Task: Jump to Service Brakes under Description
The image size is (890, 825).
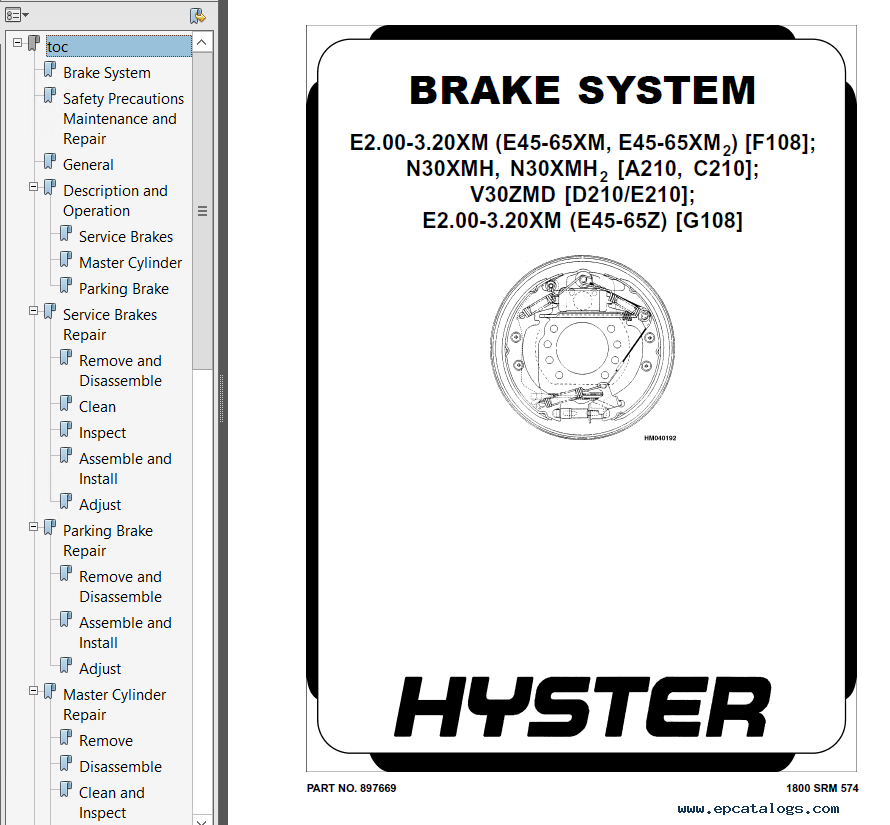Action: click(x=126, y=237)
